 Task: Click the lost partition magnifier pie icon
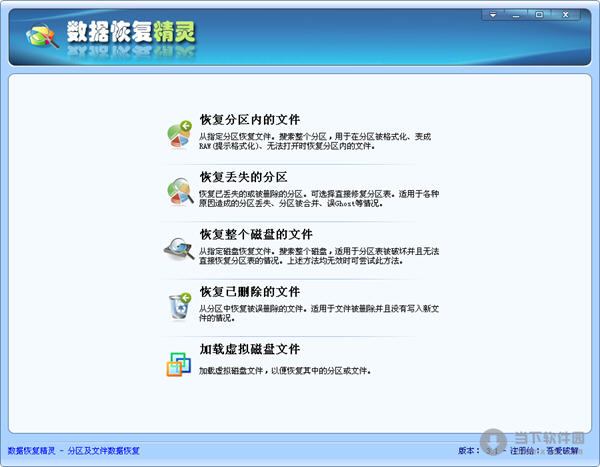pyautogui.click(x=180, y=191)
